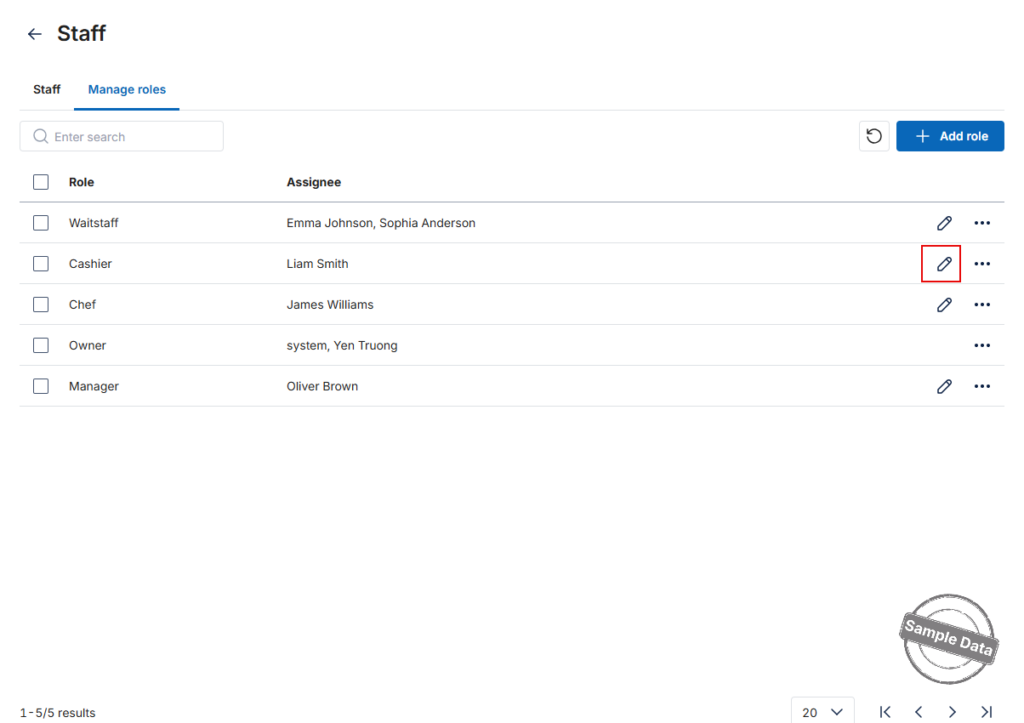Edit the Chef role via the pencil icon
Screen dimensions: 1024x723
pyautogui.click(x=944, y=305)
